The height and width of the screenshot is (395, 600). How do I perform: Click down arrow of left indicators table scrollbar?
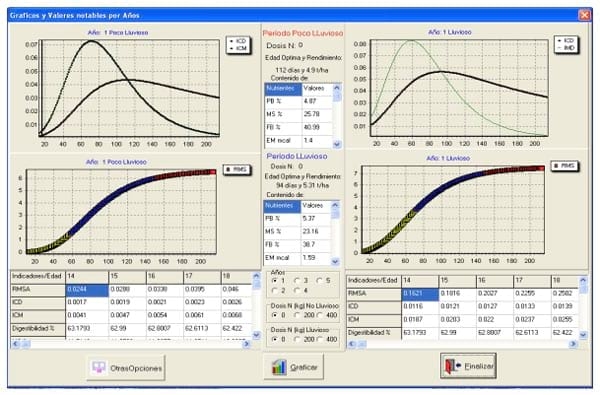256,335
